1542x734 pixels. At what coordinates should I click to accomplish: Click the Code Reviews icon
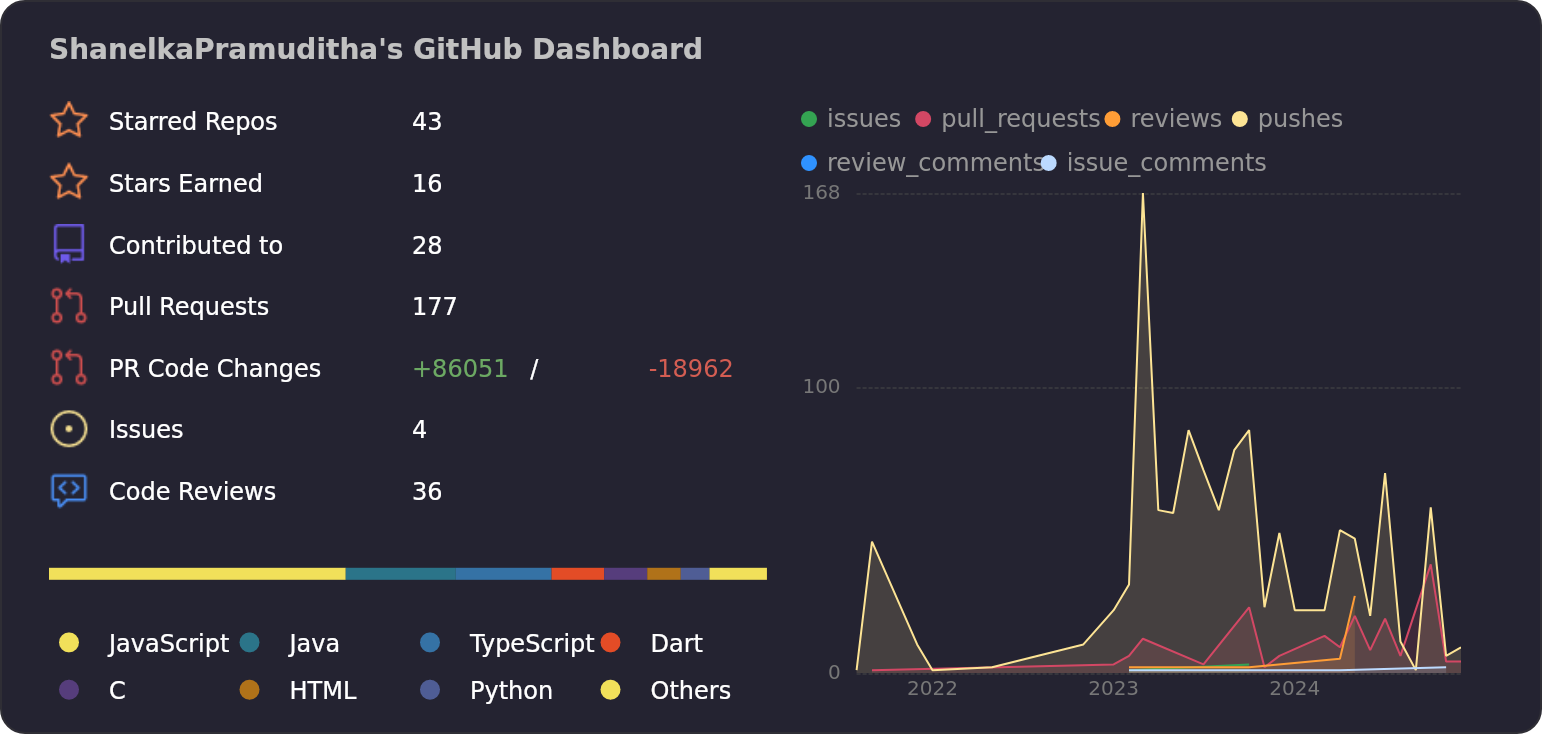68,491
